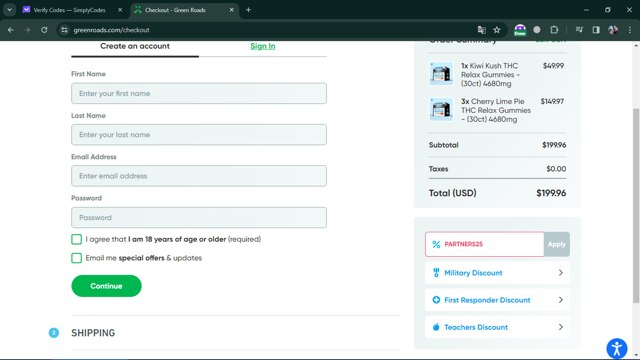Reload the checkout page
The width and height of the screenshot is (640, 360).
[44, 30]
